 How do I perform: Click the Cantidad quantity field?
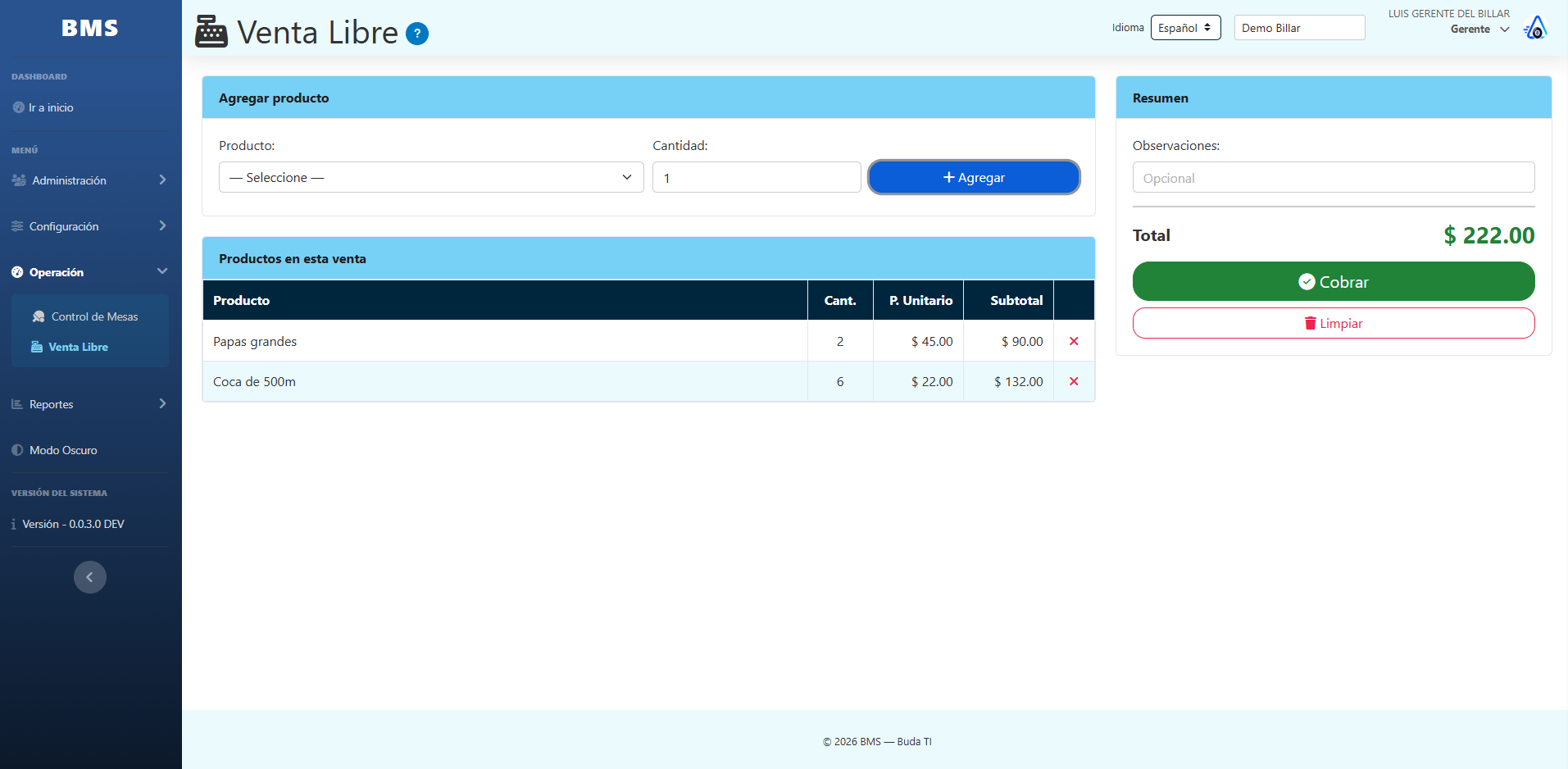[x=757, y=177]
